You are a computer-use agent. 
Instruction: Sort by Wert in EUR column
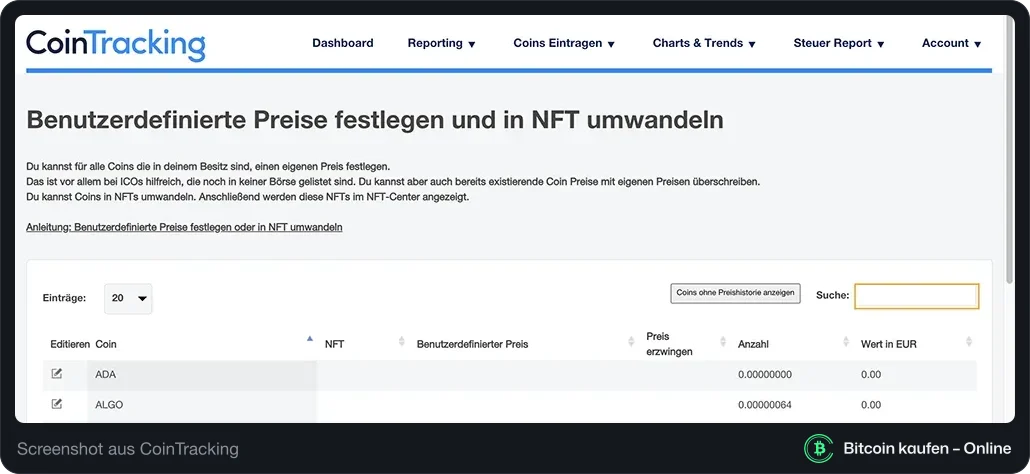click(969, 342)
